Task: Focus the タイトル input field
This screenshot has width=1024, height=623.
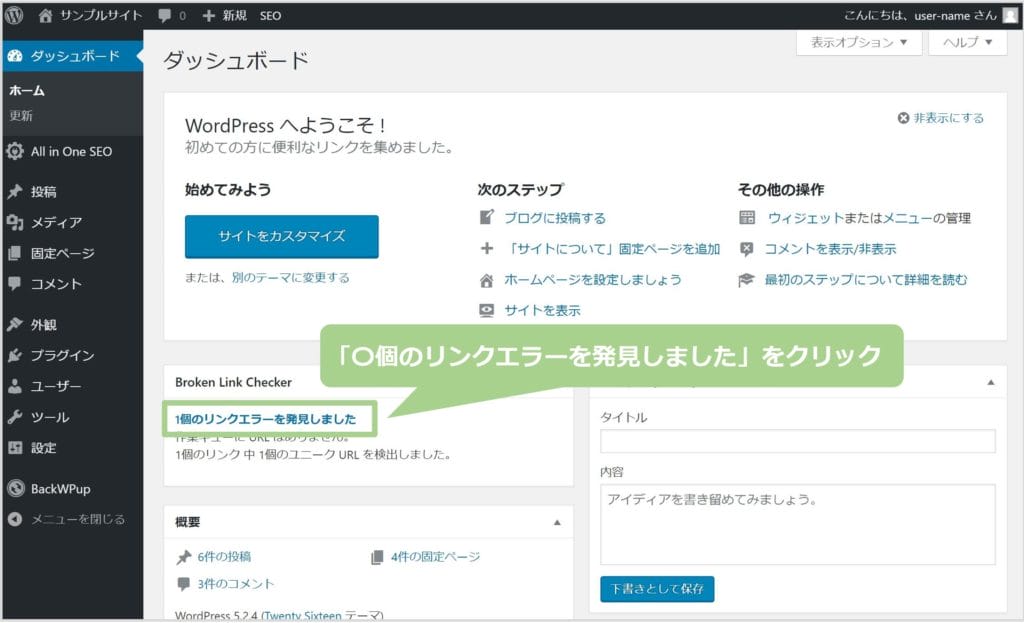Action: (798, 441)
